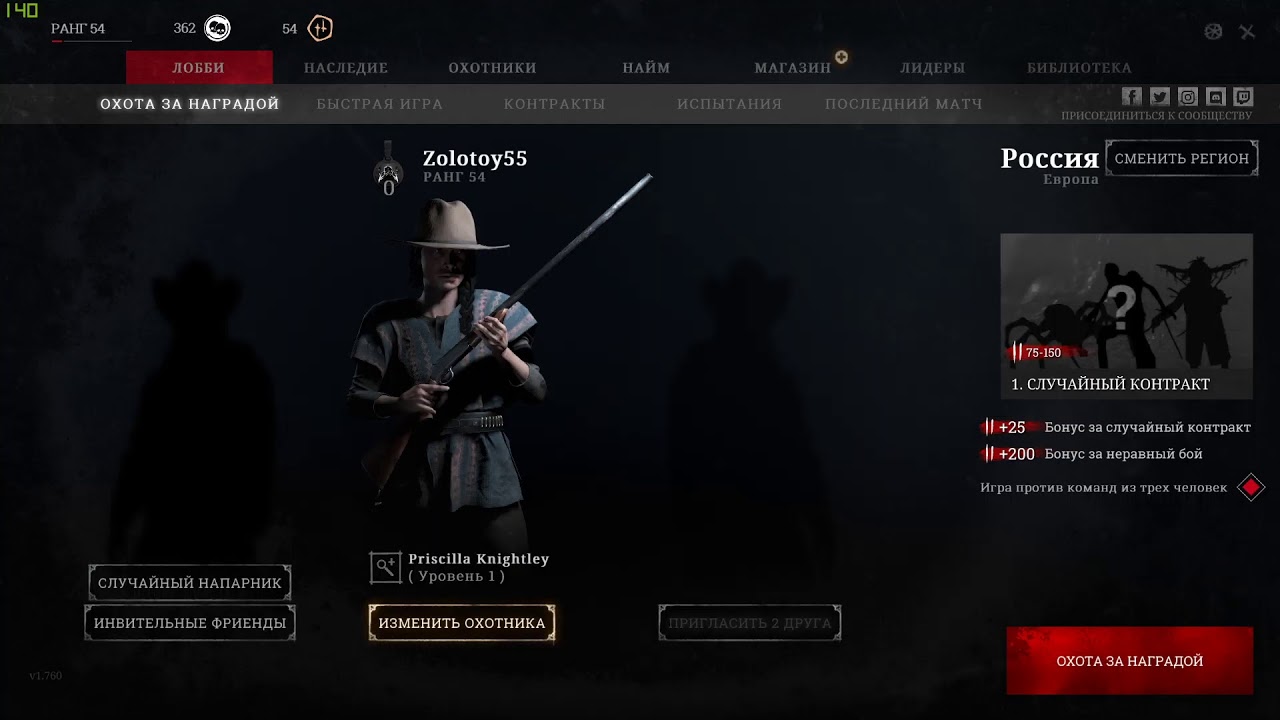Image resolution: width=1280 pixels, height=720 pixels.
Task: Click the Сменить регион button
Action: pyautogui.click(x=1182, y=158)
